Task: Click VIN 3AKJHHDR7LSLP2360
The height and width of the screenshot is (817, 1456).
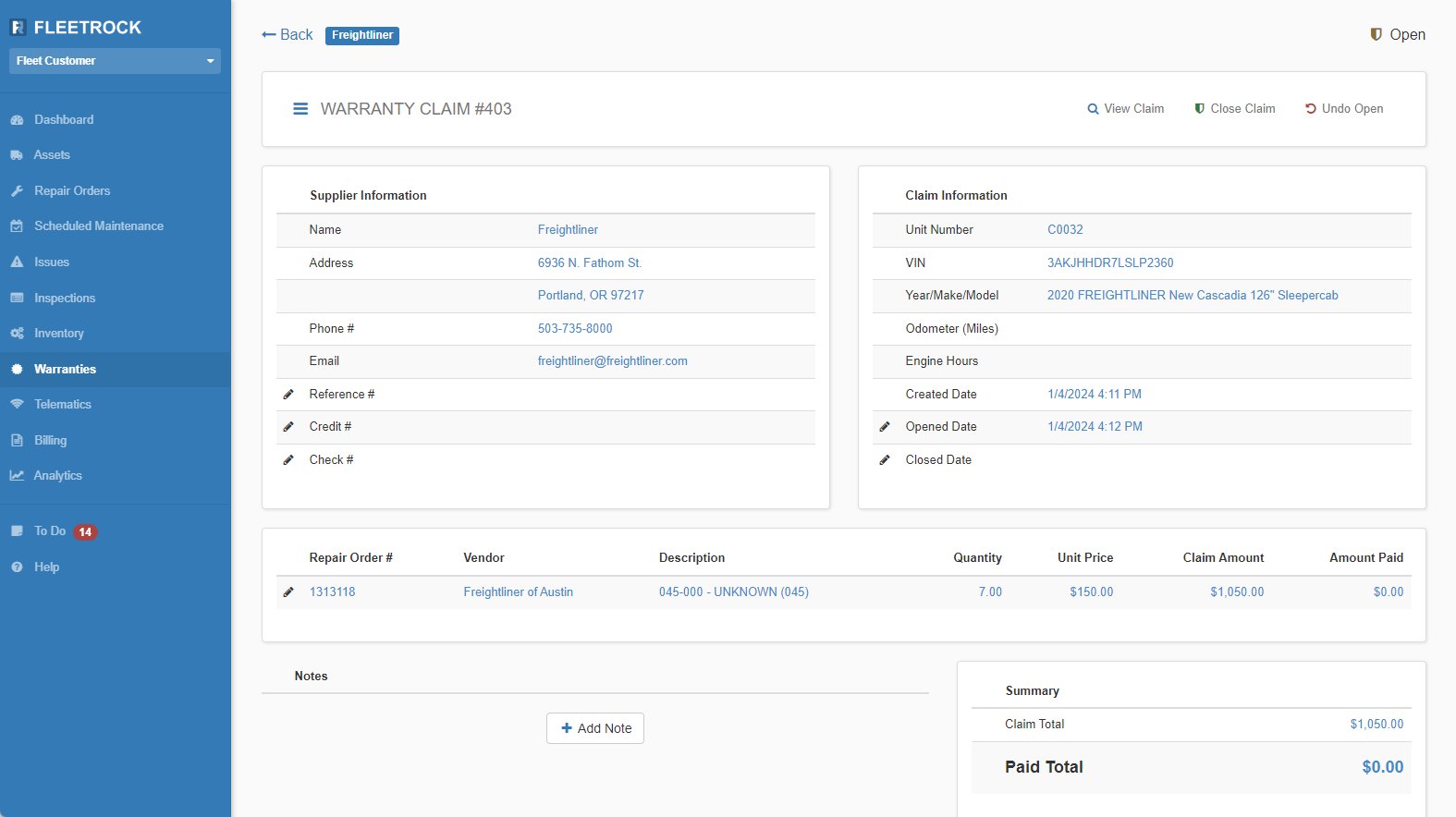Action: pos(1110,263)
